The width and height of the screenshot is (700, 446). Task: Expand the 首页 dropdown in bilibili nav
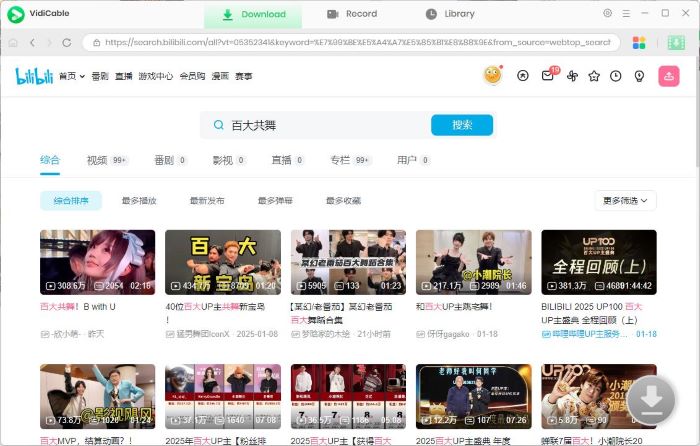pos(71,76)
